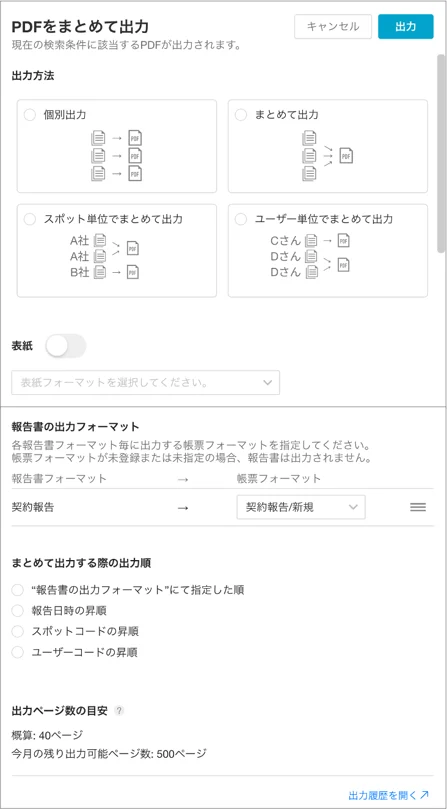
Task: Select ユーザーコードの昇順 output order
Action: click(18, 652)
